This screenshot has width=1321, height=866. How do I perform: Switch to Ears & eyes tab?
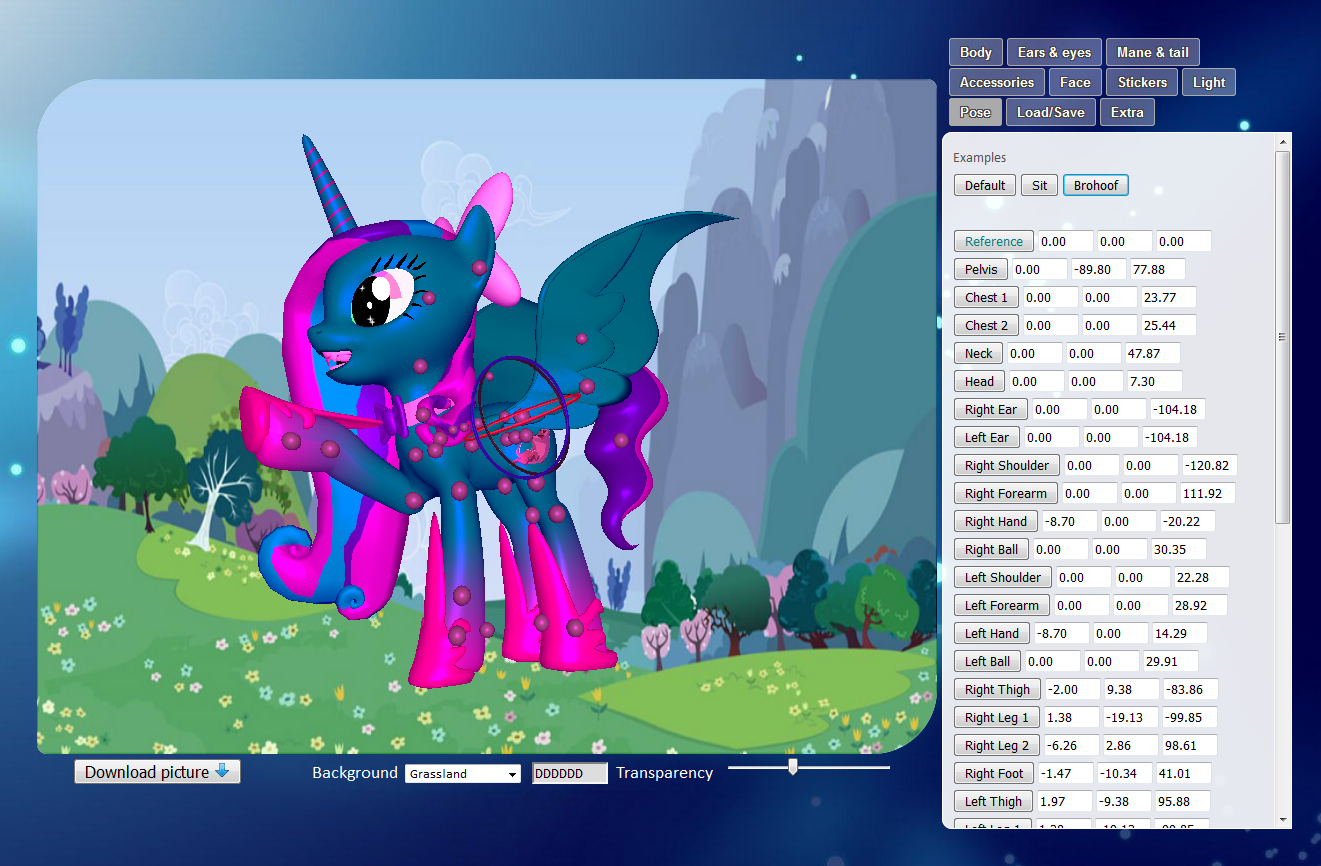[1054, 53]
